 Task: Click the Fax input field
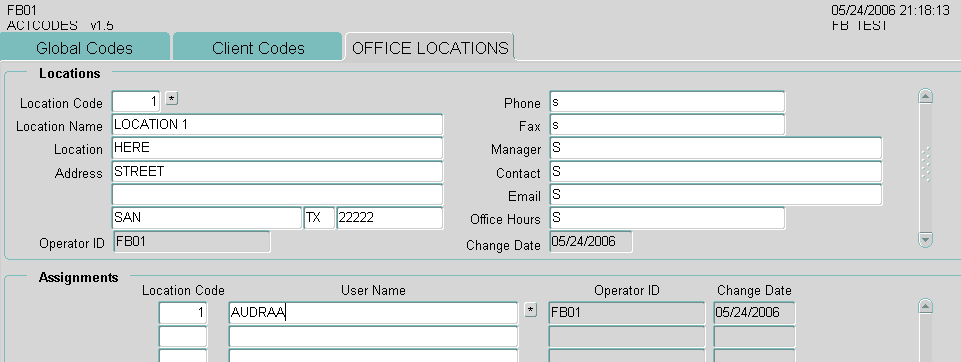(x=667, y=125)
